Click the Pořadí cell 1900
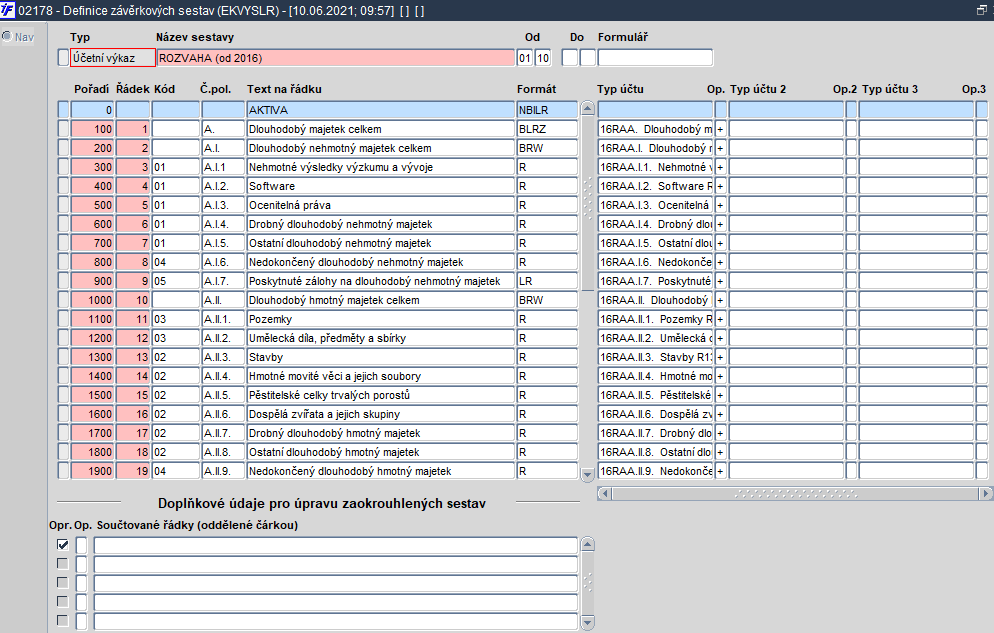The height and width of the screenshot is (633, 994). click(x=92, y=471)
